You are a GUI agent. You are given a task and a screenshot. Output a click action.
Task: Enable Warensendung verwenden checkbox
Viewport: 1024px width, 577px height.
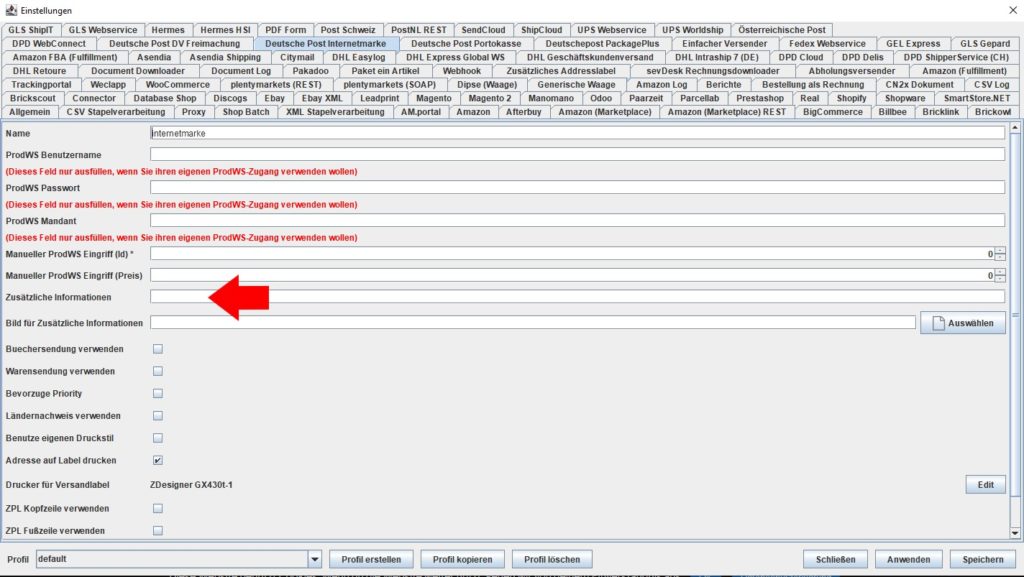click(158, 371)
